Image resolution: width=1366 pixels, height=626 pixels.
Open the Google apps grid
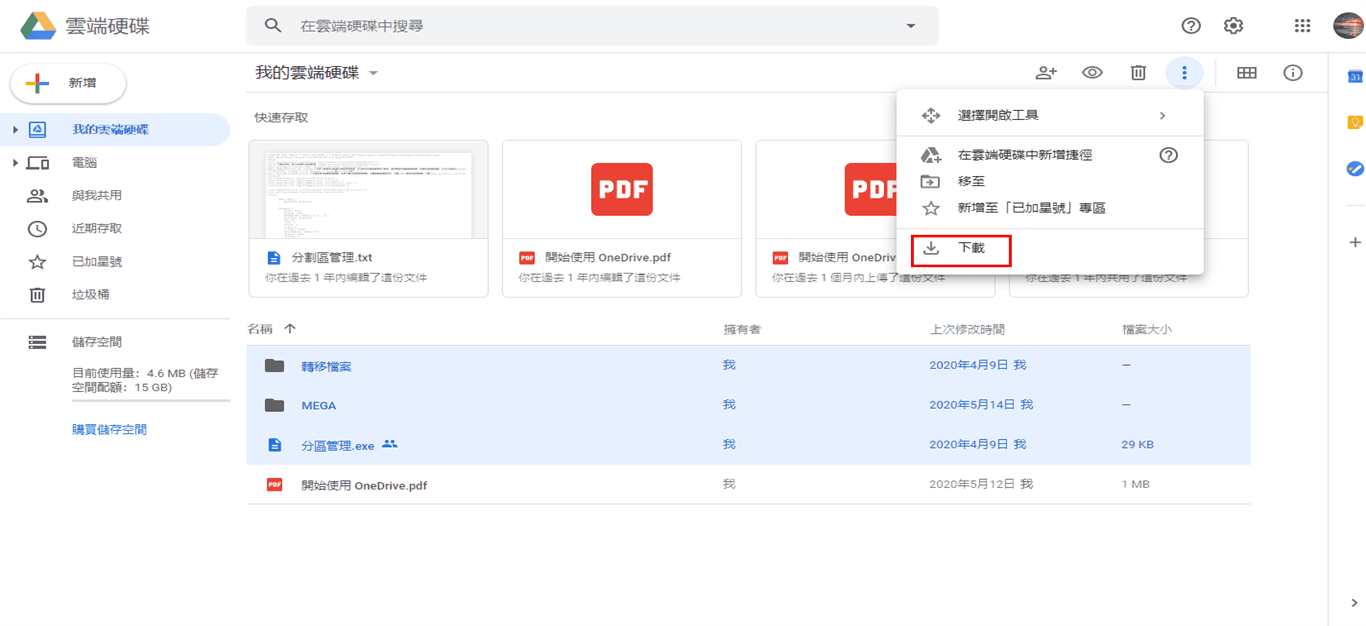click(x=1302, y=26)
